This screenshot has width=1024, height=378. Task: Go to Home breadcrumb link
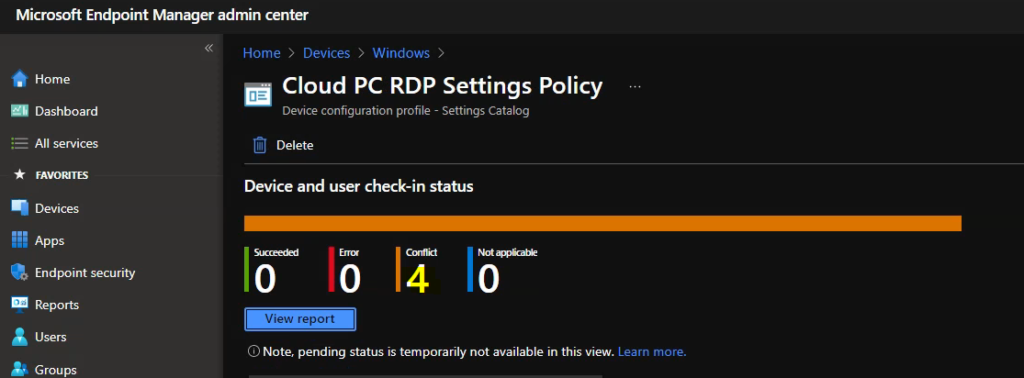261,53
